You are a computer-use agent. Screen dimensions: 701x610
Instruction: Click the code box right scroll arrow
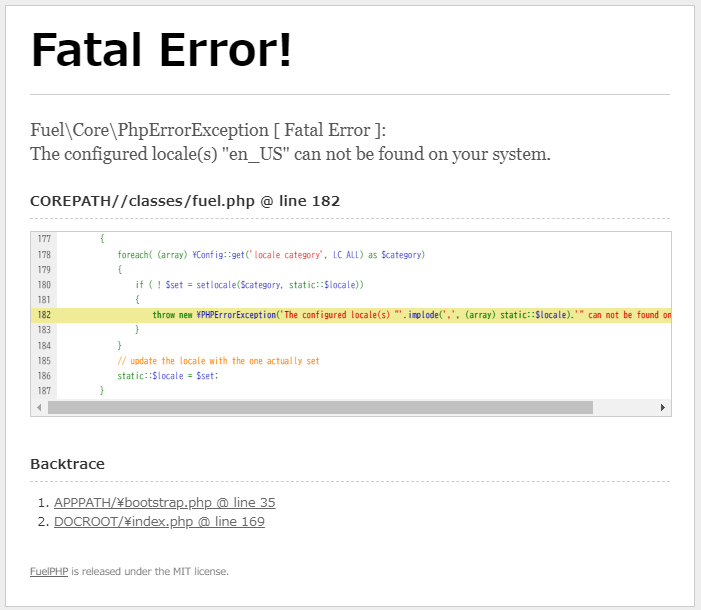663,407
